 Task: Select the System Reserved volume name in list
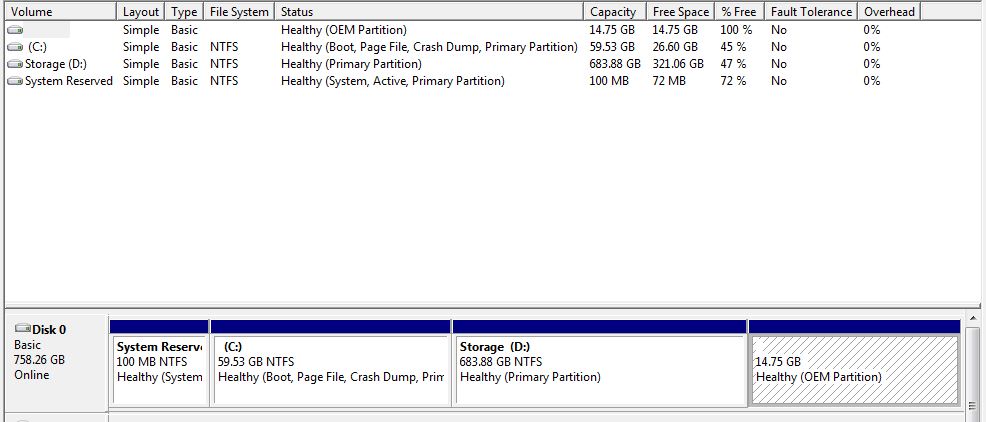point(69,81)
